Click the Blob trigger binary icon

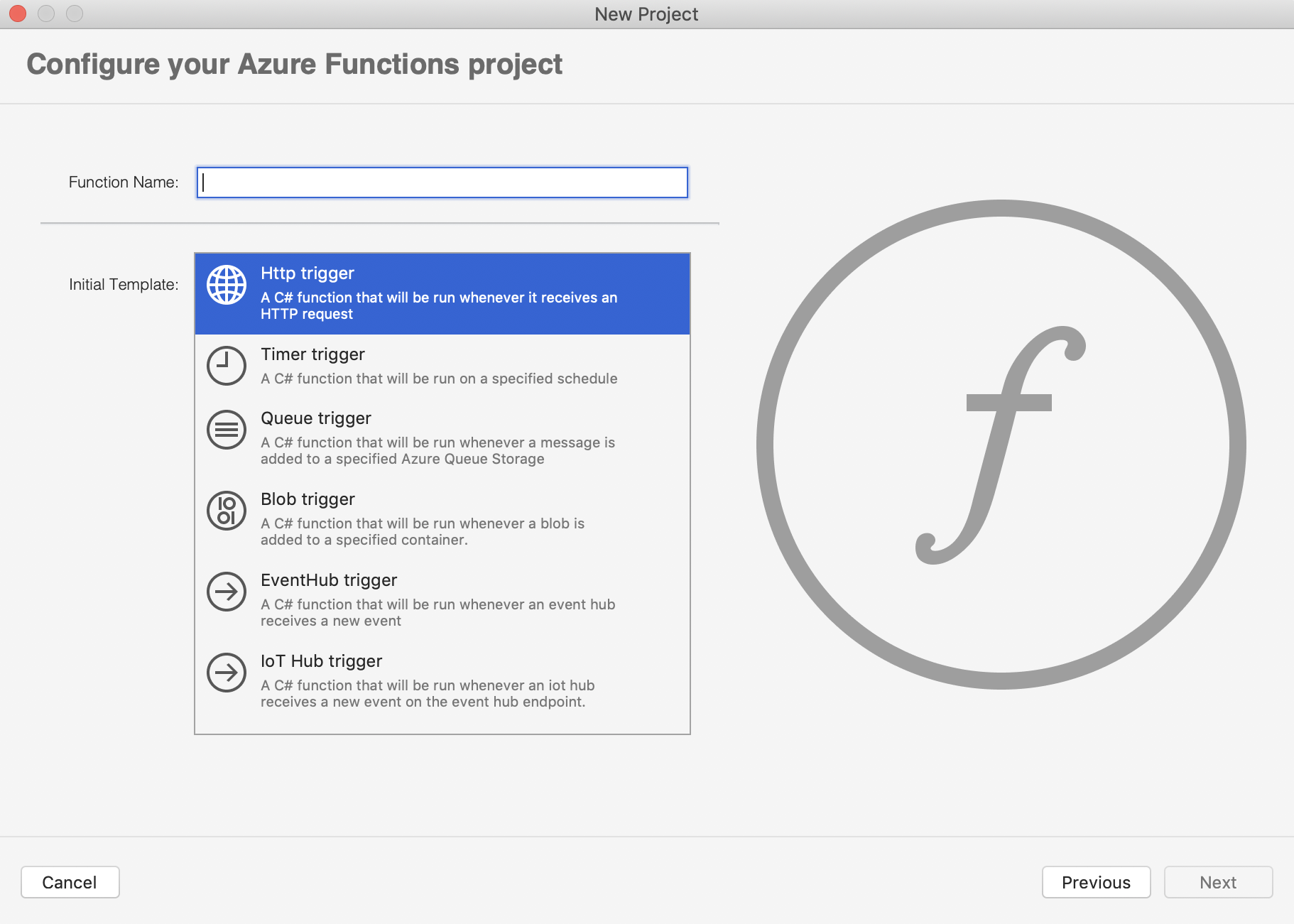coord(227,511)
